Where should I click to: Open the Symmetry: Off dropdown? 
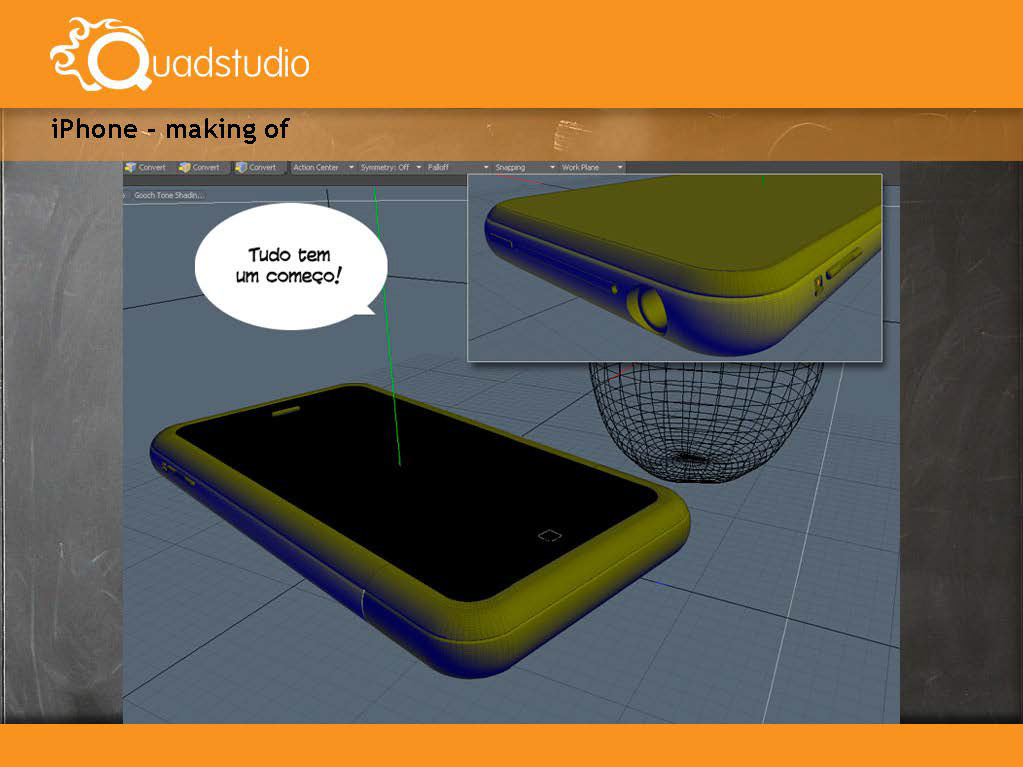[391, 168]
